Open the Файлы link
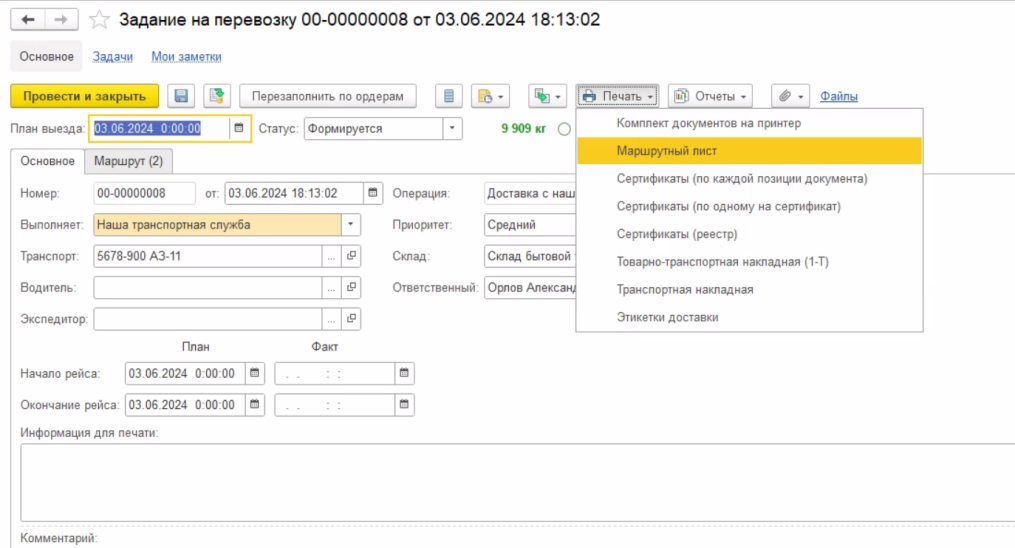 (838, 96)
